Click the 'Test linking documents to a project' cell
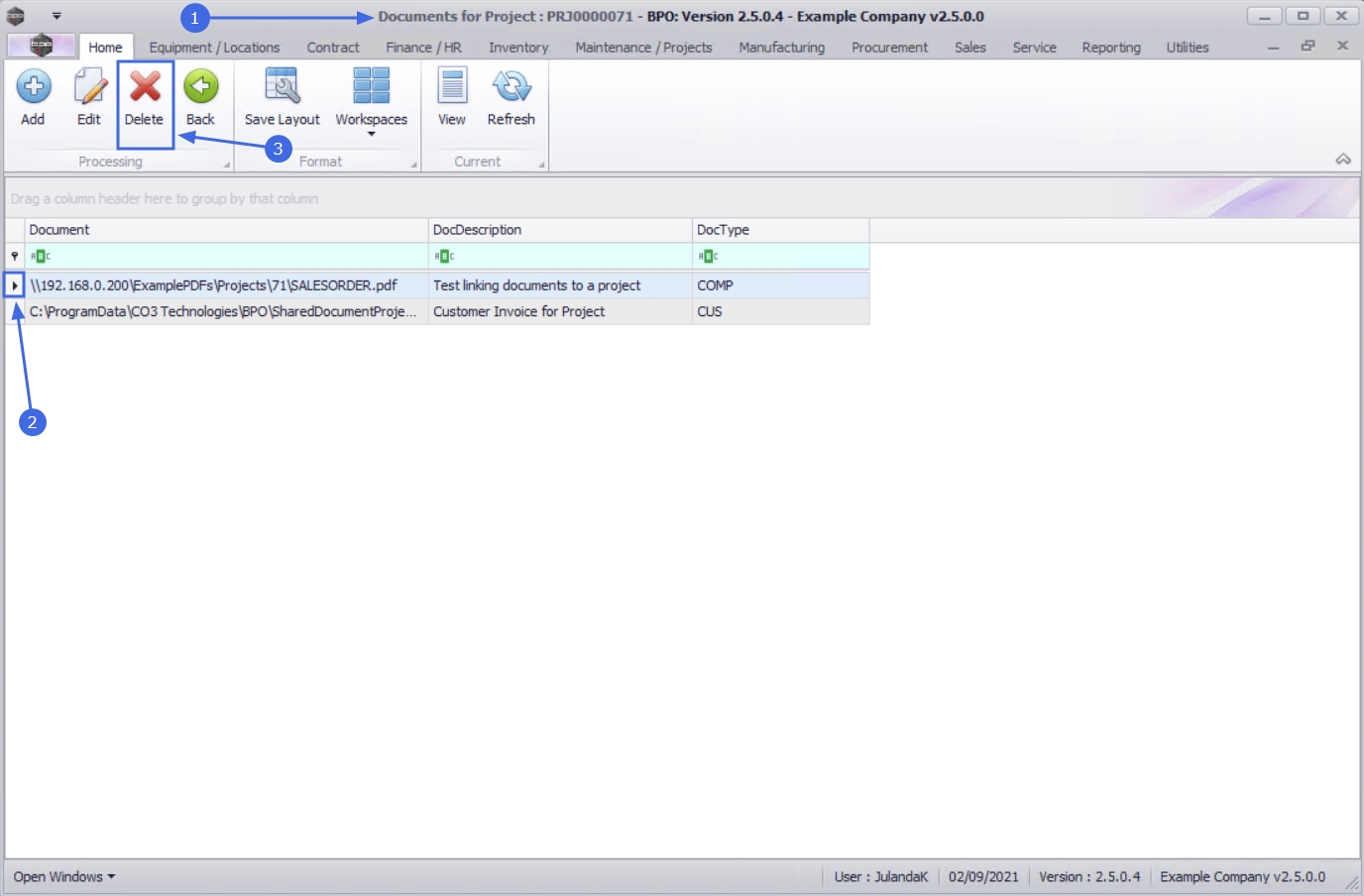The image size is (1364, 896). pos(560,285)
